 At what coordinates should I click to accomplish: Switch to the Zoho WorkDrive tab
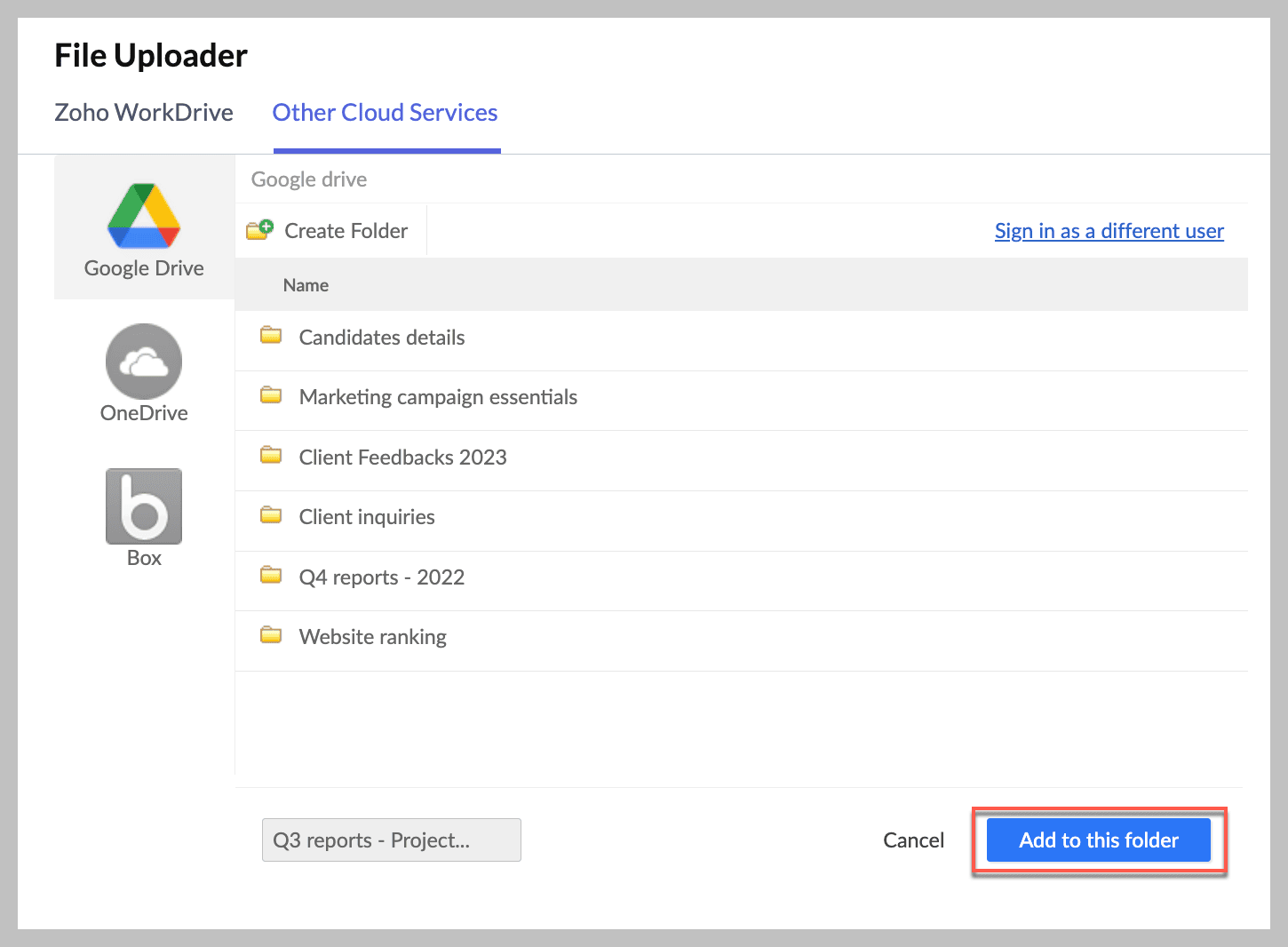click(144, 113)
